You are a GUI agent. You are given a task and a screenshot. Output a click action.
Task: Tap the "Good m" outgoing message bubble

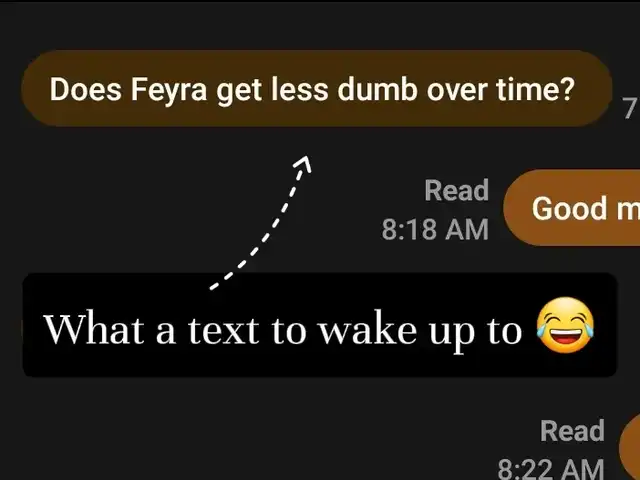pos(572,208)
